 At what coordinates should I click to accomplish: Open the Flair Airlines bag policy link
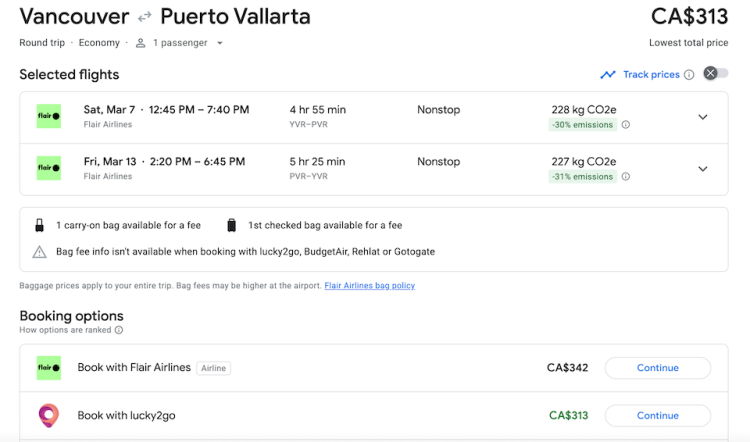pyautogui.click(x=369, y=286)
